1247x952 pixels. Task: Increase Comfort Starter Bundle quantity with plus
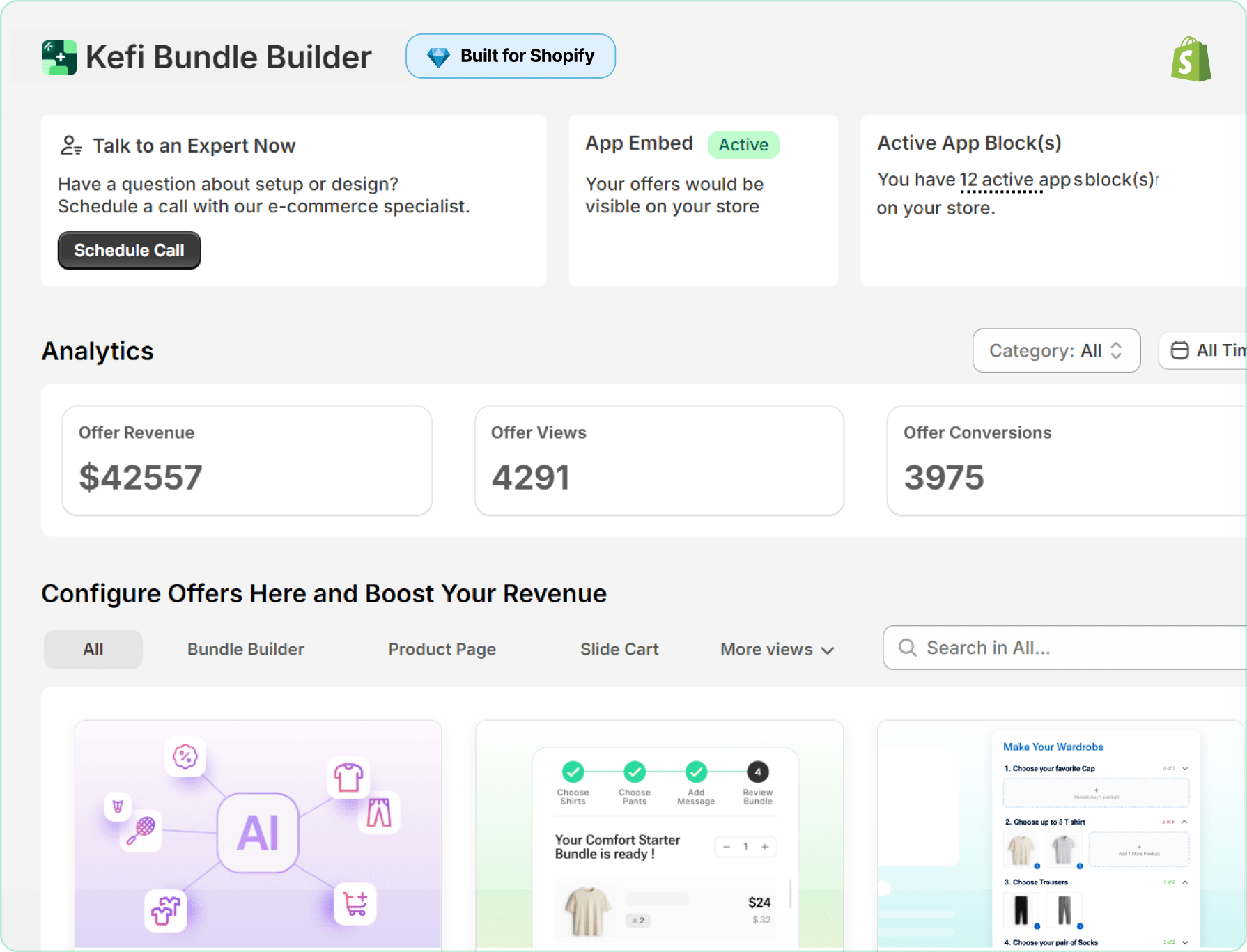pos(765,847)
